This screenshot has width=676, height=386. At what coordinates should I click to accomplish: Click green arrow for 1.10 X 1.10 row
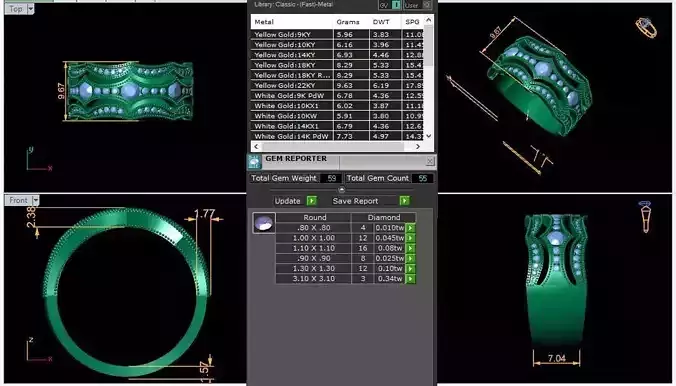410,248
